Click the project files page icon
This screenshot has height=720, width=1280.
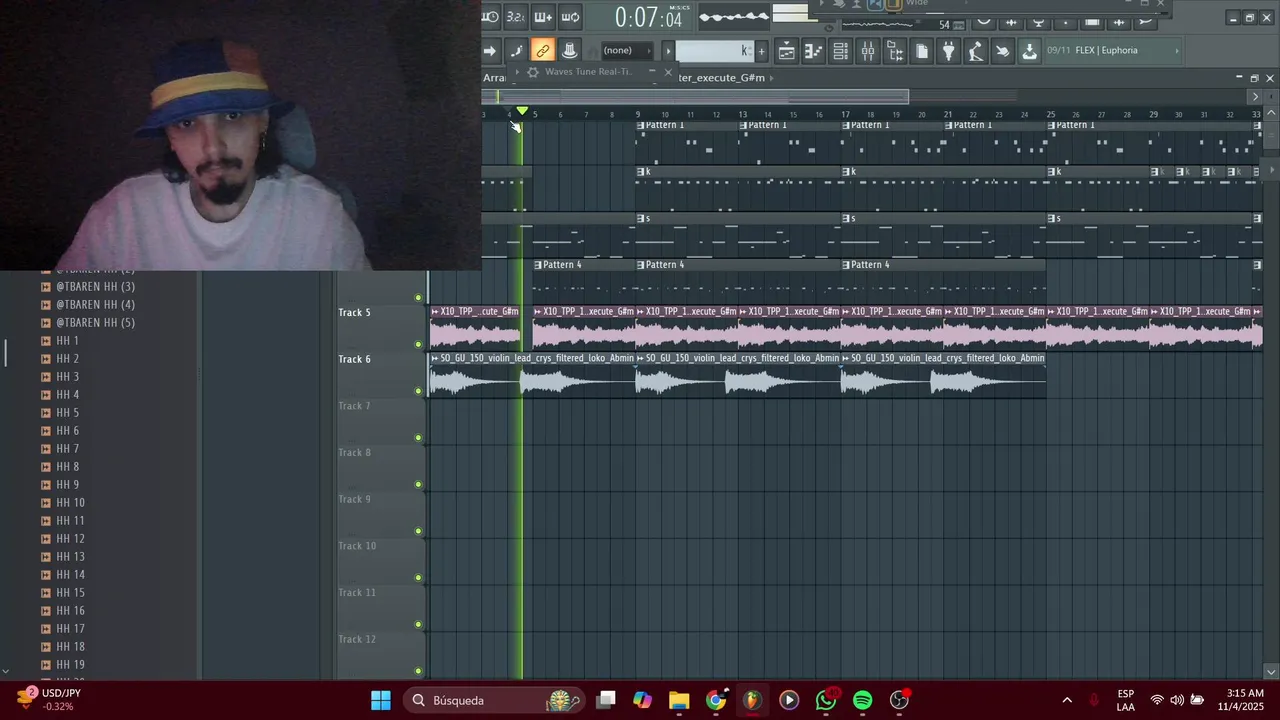[x=922, y=51]
